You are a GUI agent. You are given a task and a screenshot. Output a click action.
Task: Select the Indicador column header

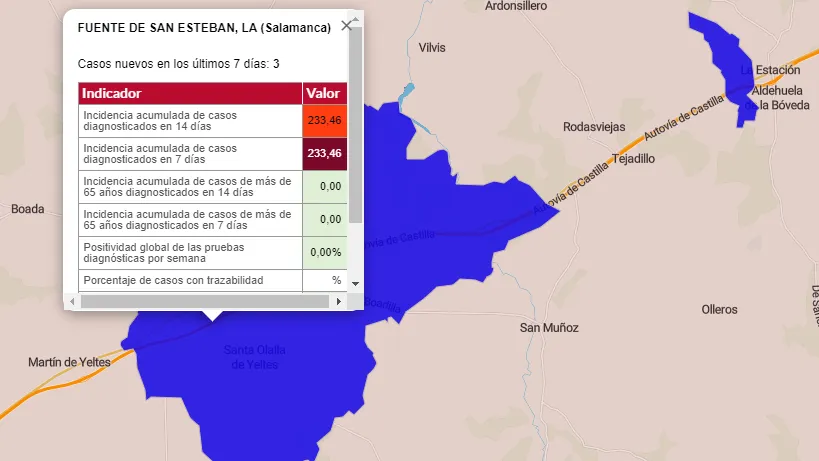tap(190, 93)
